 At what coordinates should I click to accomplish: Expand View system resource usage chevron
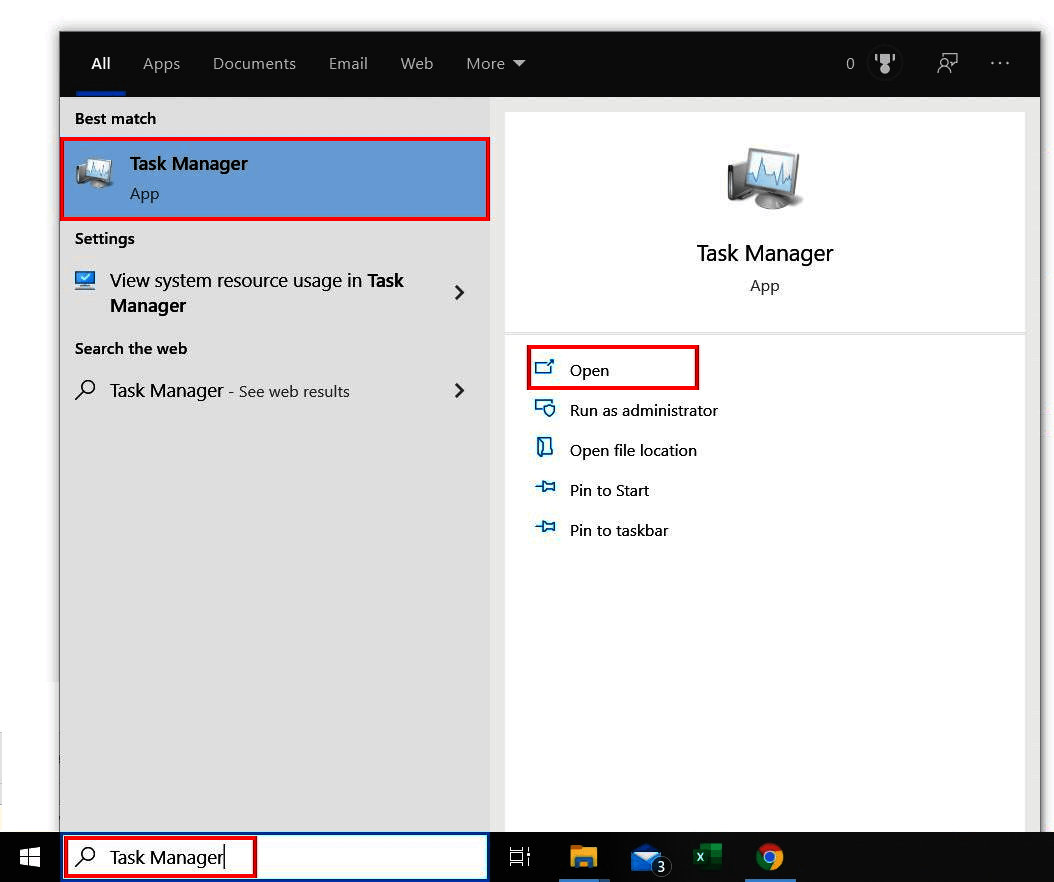459,292
